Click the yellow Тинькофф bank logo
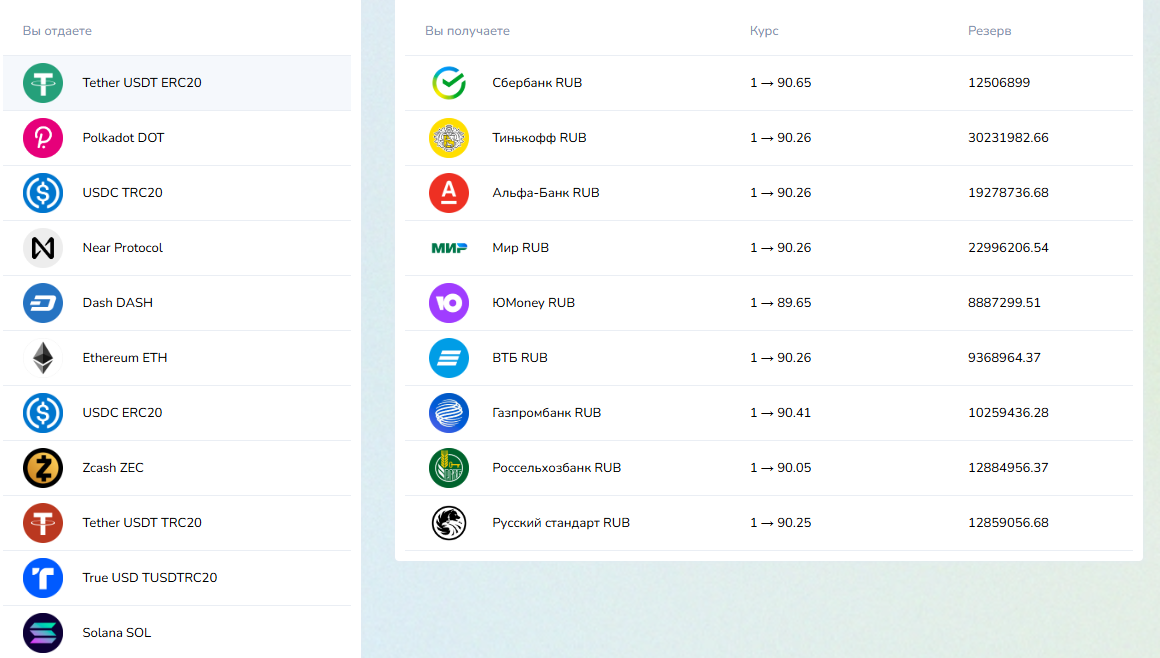Screen dimensions: 1160x658 pos(449,138)
